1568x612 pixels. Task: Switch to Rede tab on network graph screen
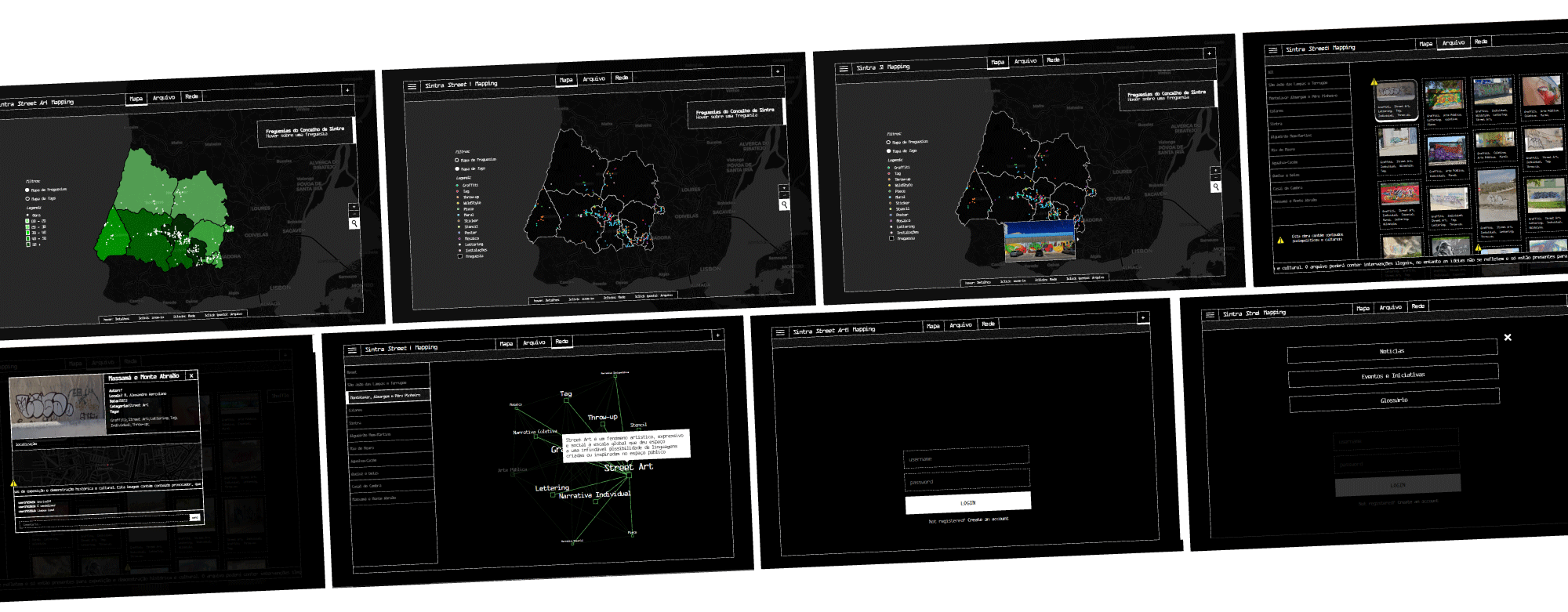[x=561, y=342]
